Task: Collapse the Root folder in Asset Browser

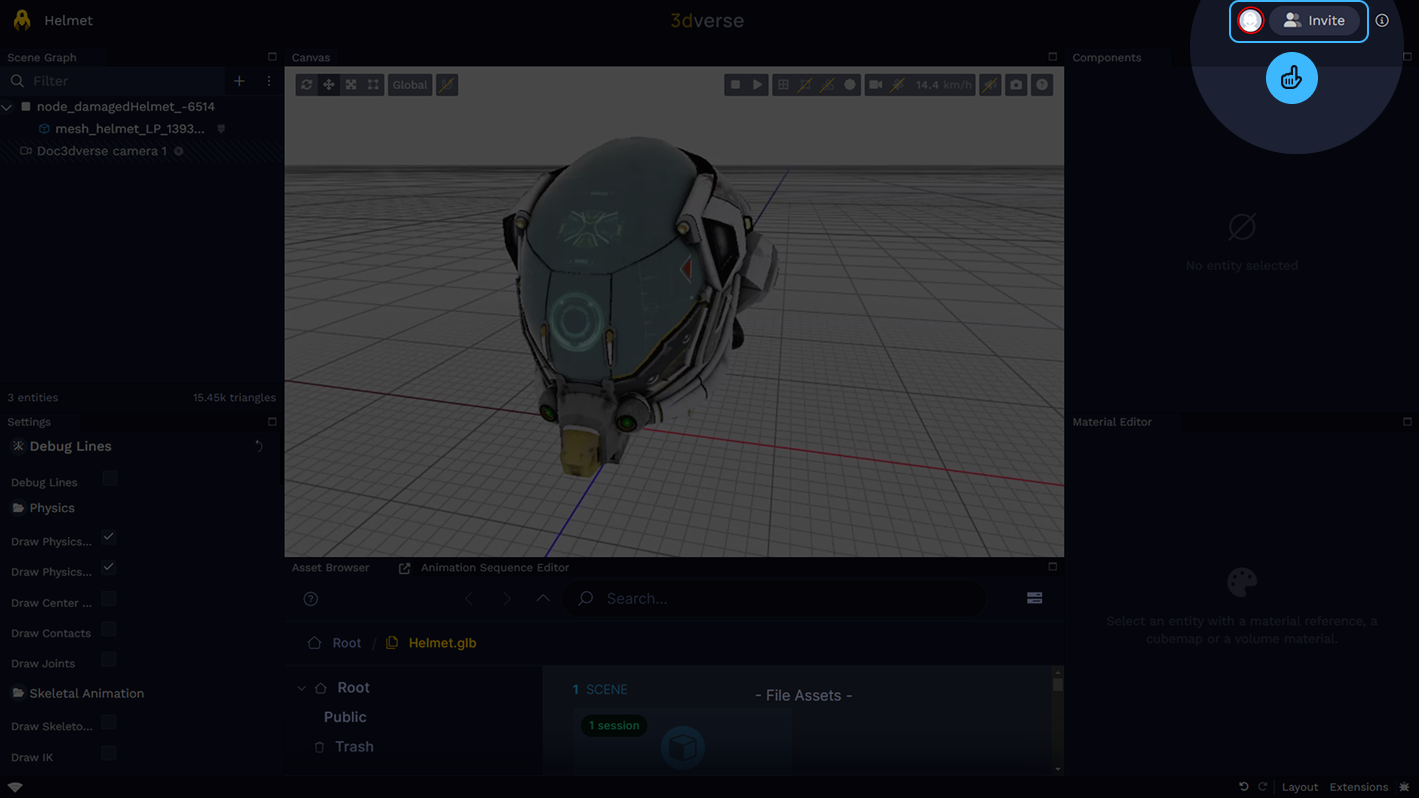Action: click(x=301, y=688)
